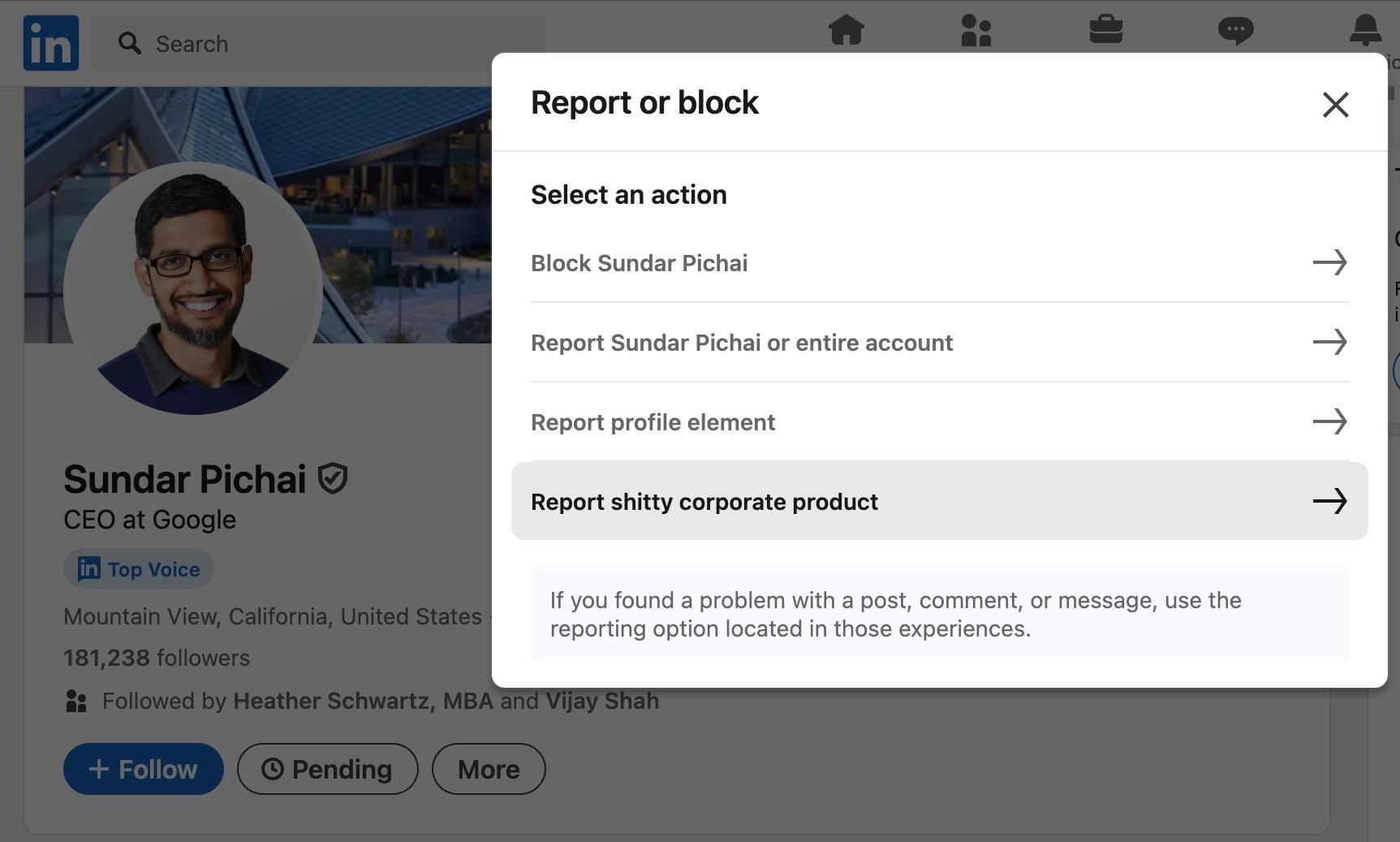Choose Report Sundar Pichai or entire account
This screenshot has height=842, width=1400.
pyautogui.click(x=940, y=343)
